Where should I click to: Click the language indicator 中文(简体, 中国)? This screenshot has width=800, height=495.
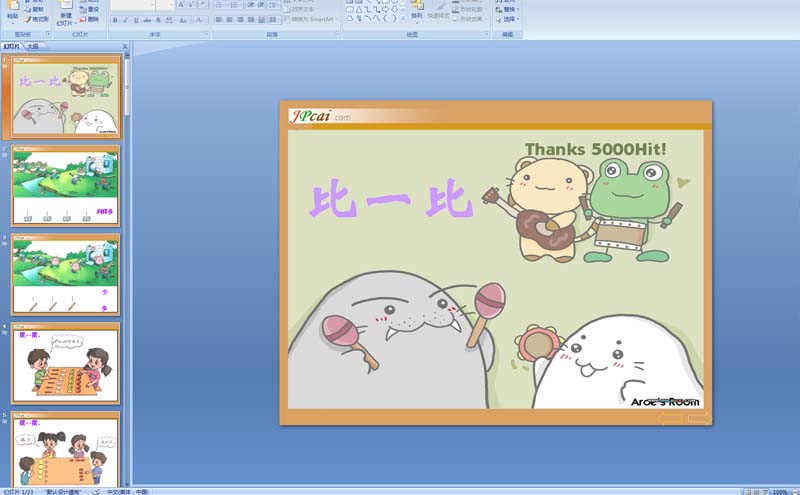tap(128, 492)
